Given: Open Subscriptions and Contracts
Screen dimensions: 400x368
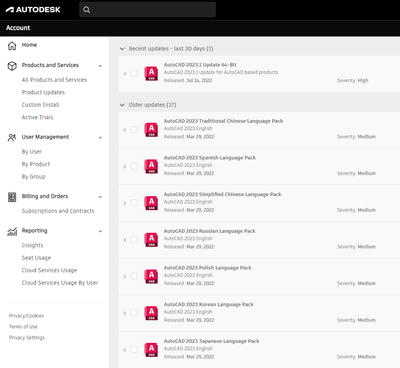Looking at the screenshot, I should [58, 211].
